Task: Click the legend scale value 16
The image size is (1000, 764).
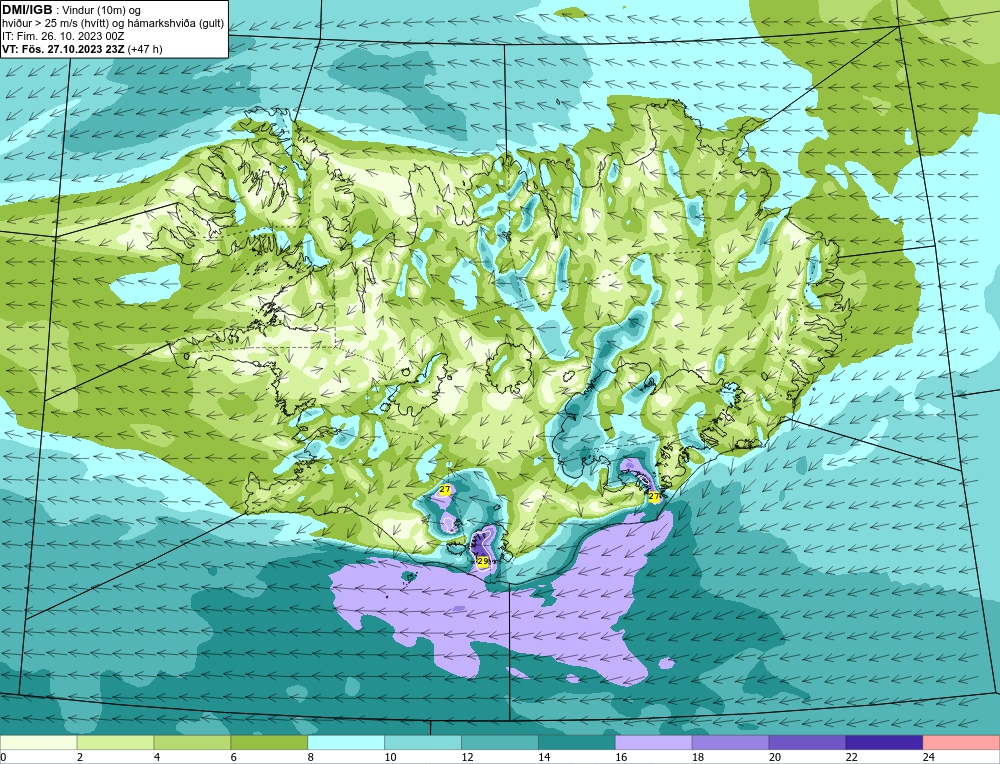Action: [621, 757]
